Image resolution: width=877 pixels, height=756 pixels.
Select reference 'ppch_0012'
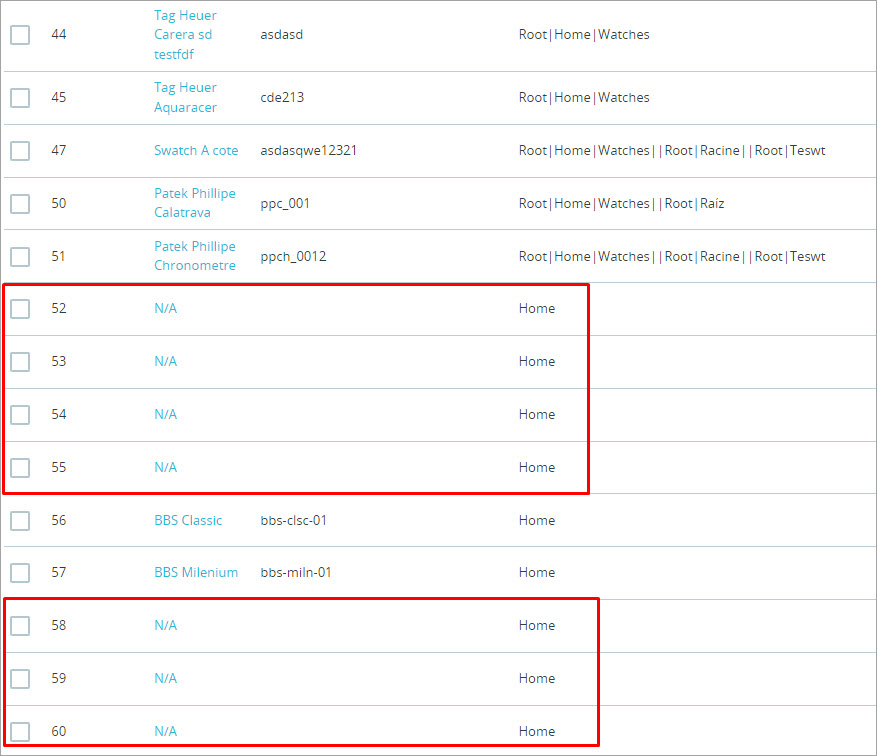[293, 257]
